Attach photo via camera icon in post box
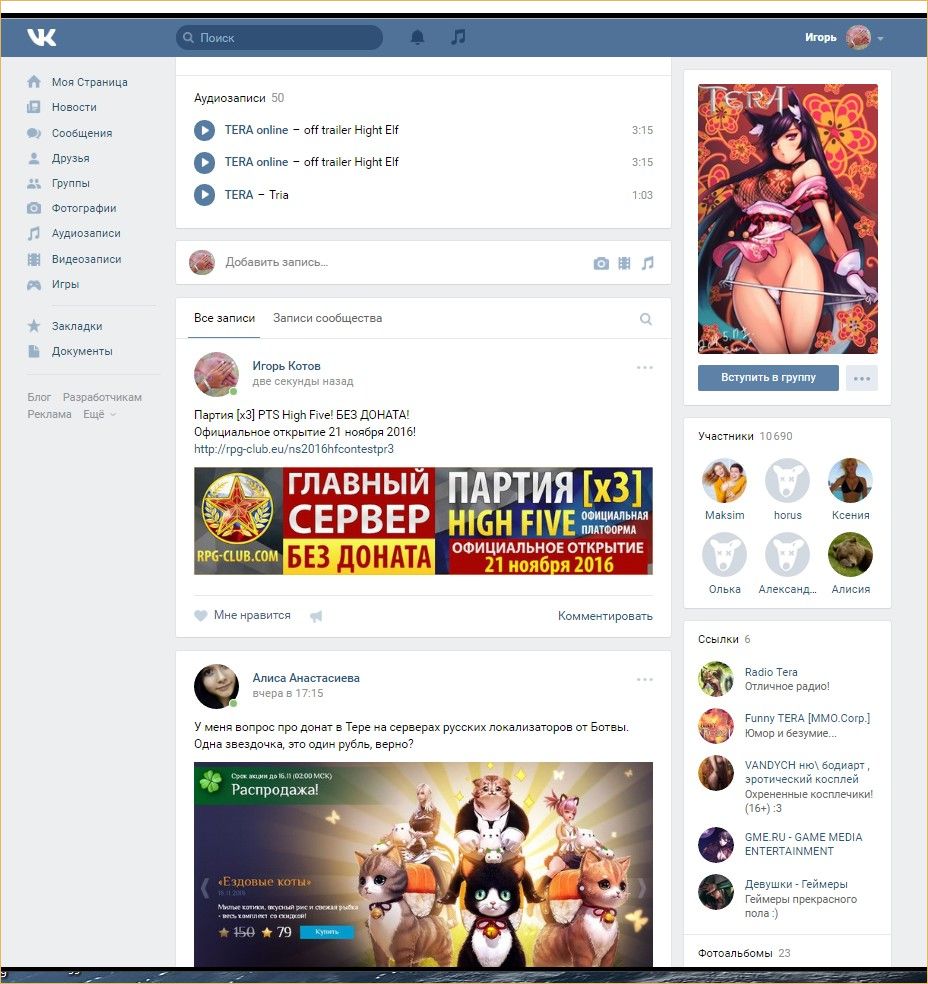The image size is (928, 984). point(601,264)
